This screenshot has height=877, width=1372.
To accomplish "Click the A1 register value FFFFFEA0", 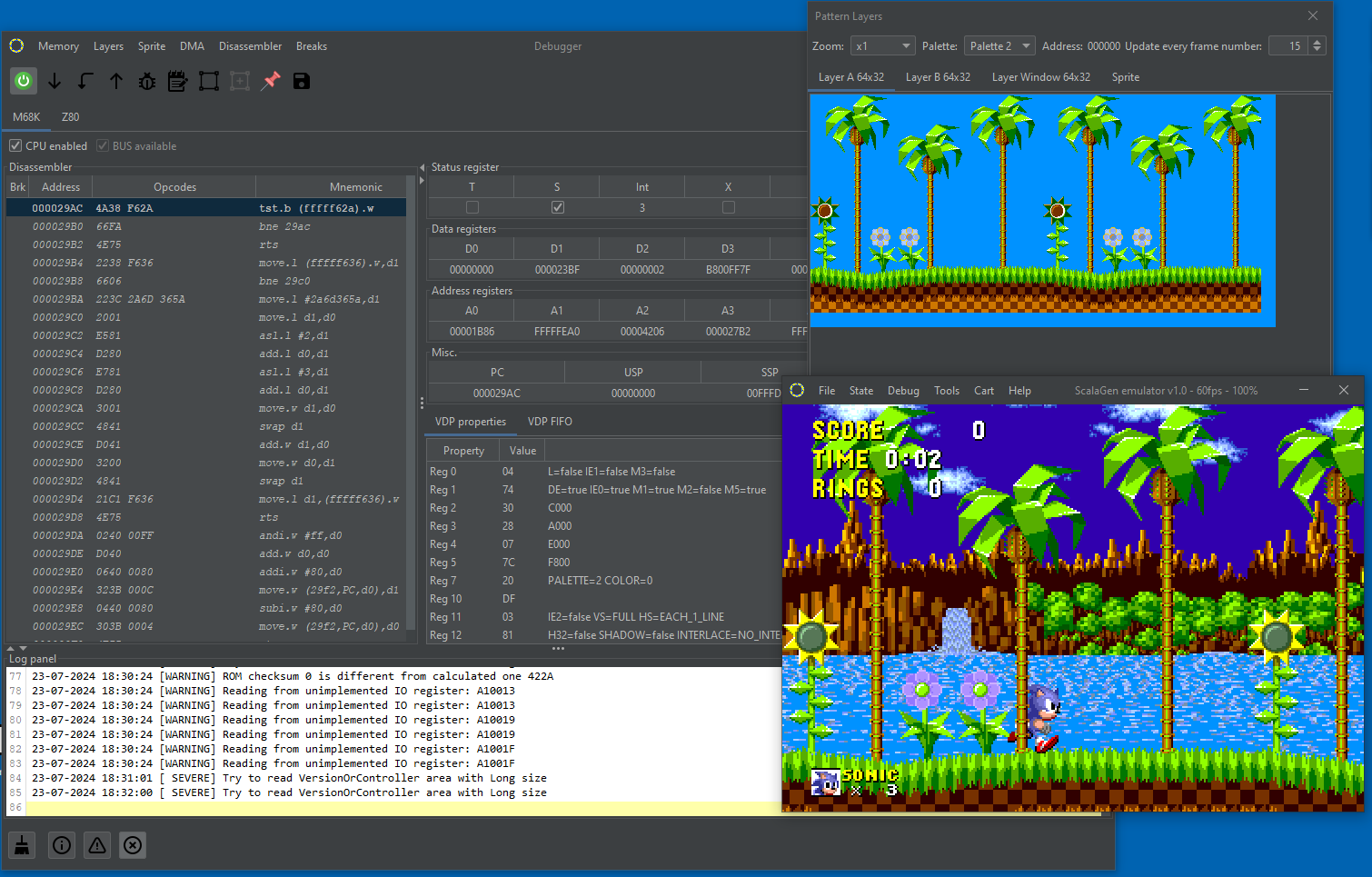I will pos(557,331).
